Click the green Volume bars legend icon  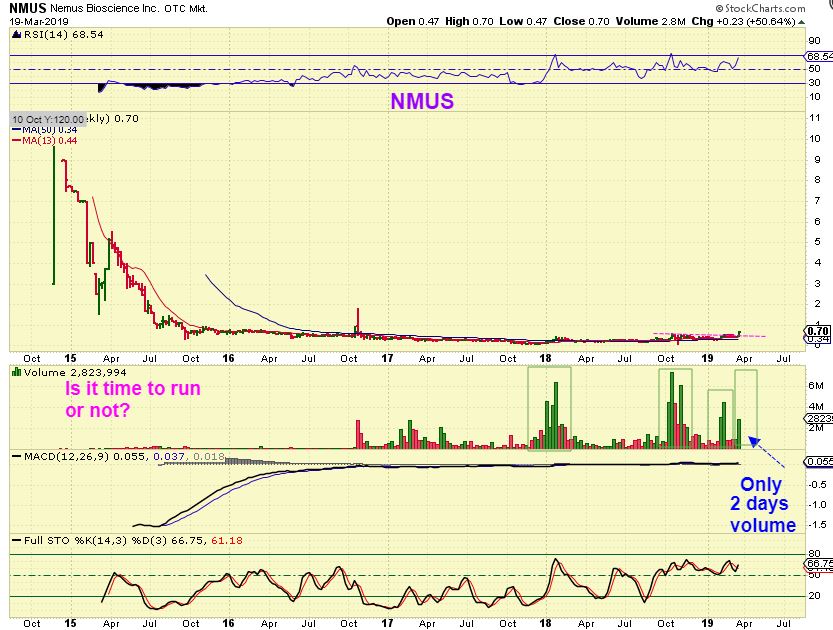pos(16,372)
